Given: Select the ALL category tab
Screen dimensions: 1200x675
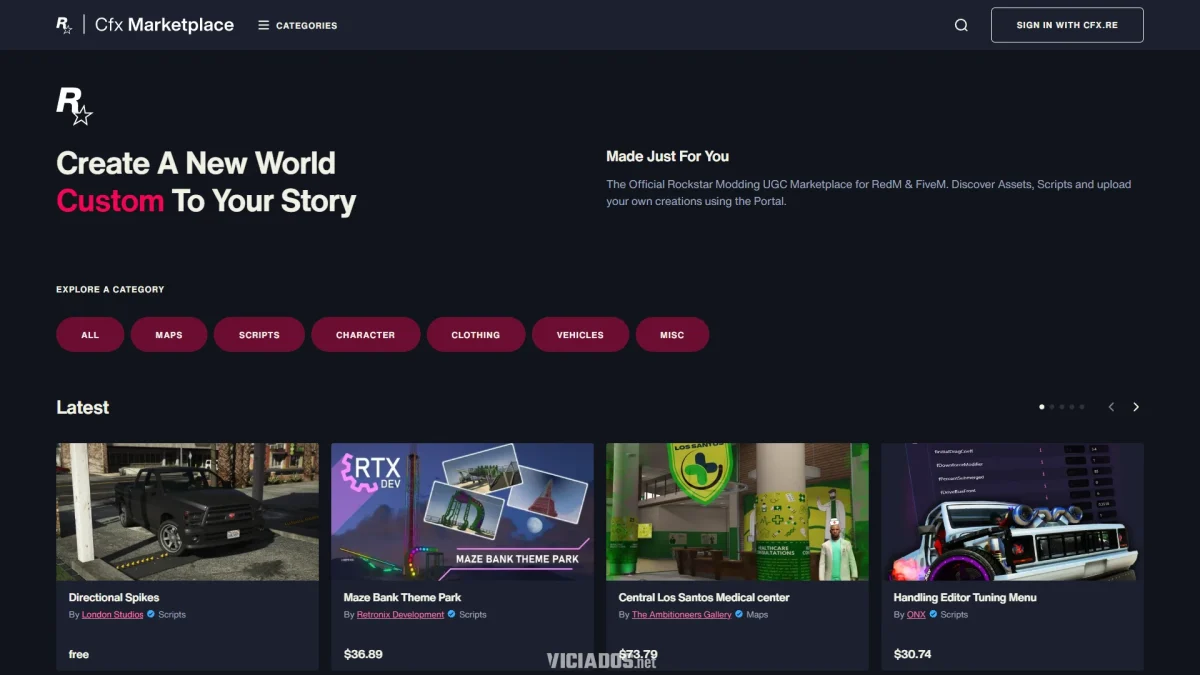Looking at the screenshot, I should 90,334.
